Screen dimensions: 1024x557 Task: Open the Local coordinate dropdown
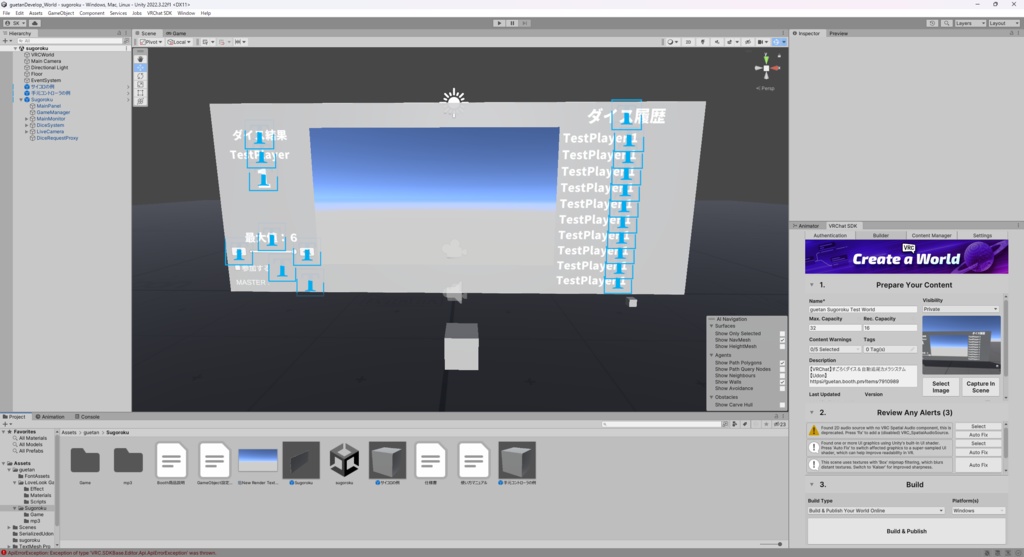point(179,42)
